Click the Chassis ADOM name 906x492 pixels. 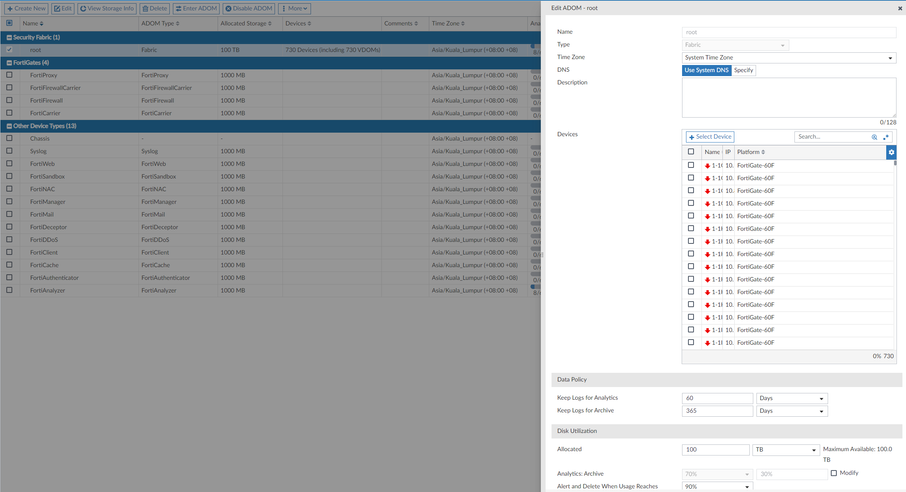click(40, 139)
